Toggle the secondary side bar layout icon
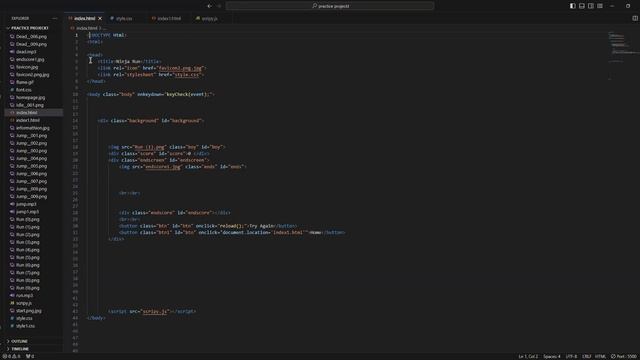 tap(591, 6)
